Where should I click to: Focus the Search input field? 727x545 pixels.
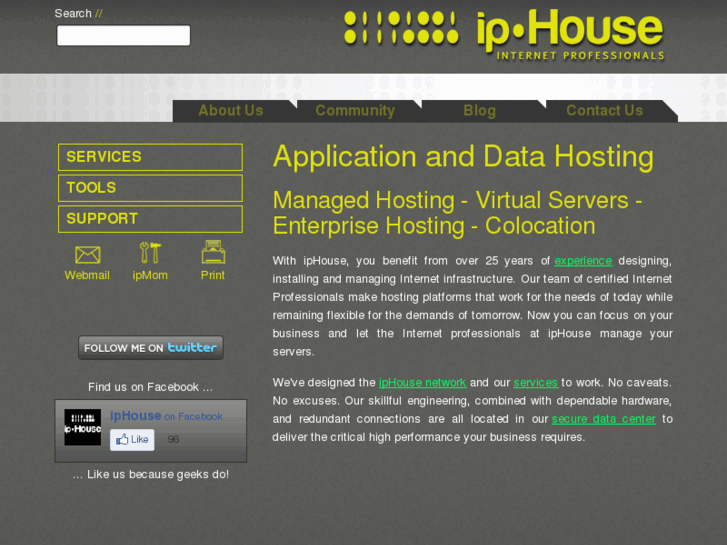(x=123, y=35)
